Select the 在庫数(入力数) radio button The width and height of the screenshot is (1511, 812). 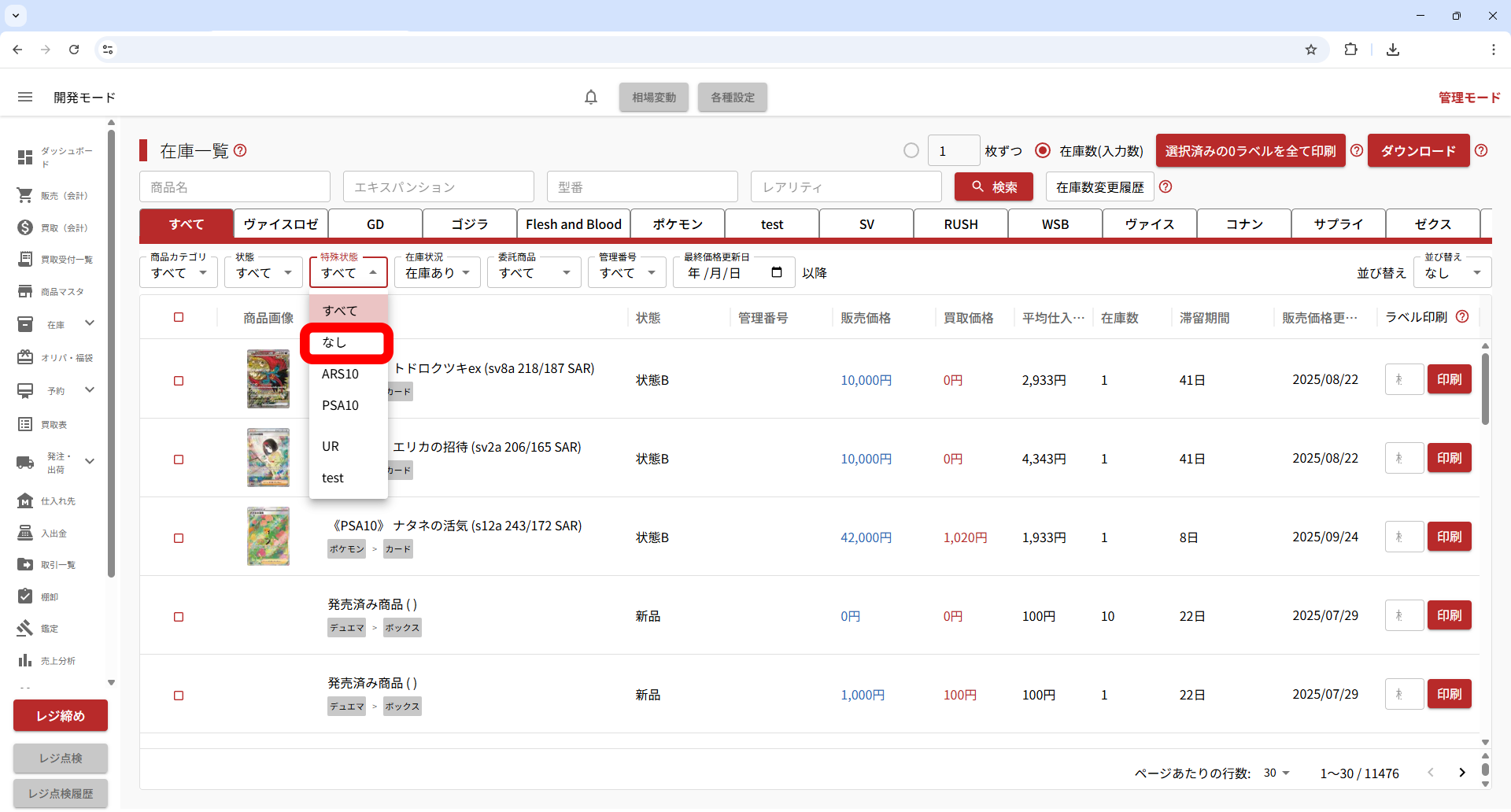tap(1043, 150)
